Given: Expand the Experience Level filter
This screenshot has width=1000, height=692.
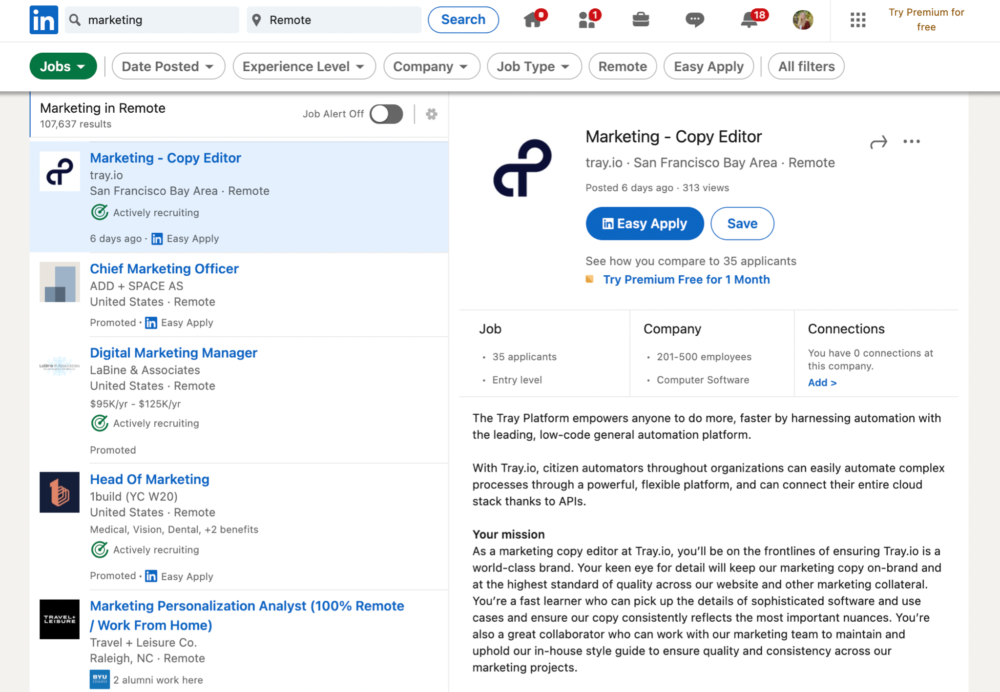Looking at the screenshot, I should click(x=303, y=66).
